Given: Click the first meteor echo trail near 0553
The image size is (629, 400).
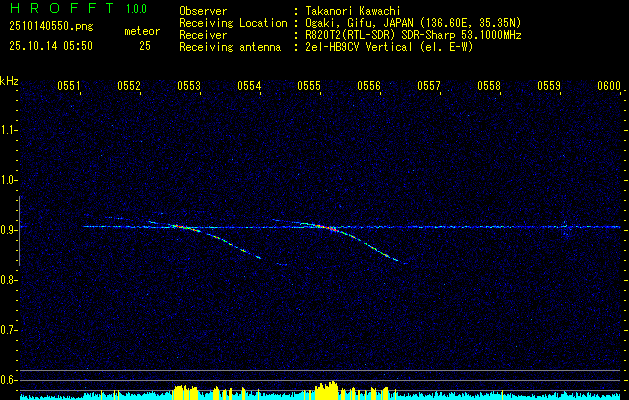Looking at the screenshot, I should coord(205,239).
